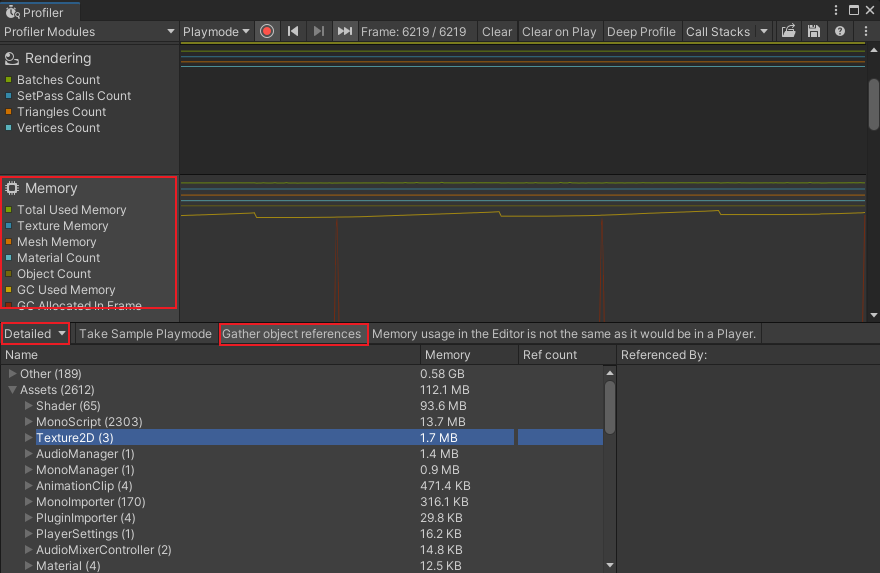This screenshot has width=880, height=573.
Task: Click Take Sample Playmode button
Action: (x=145, y=334)
